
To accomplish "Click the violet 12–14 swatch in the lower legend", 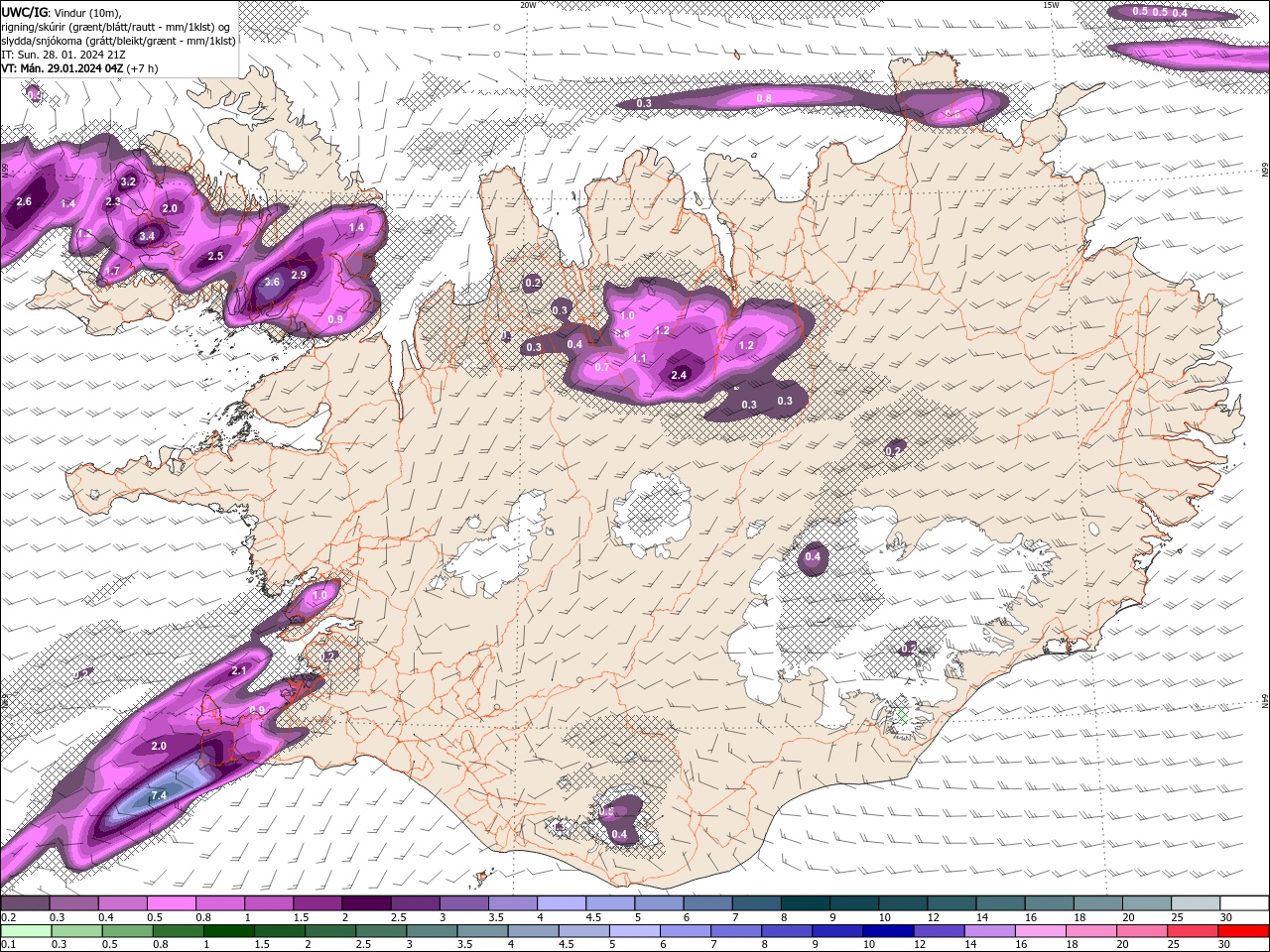I will point(941,931).
